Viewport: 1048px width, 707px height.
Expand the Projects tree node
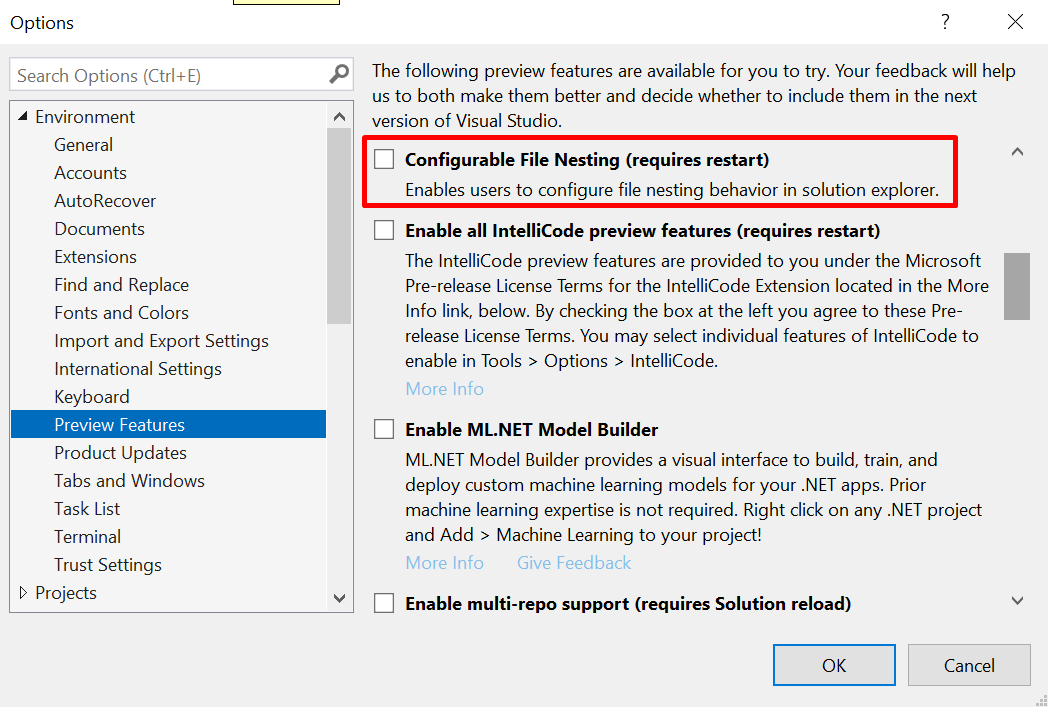coord(22,592)
